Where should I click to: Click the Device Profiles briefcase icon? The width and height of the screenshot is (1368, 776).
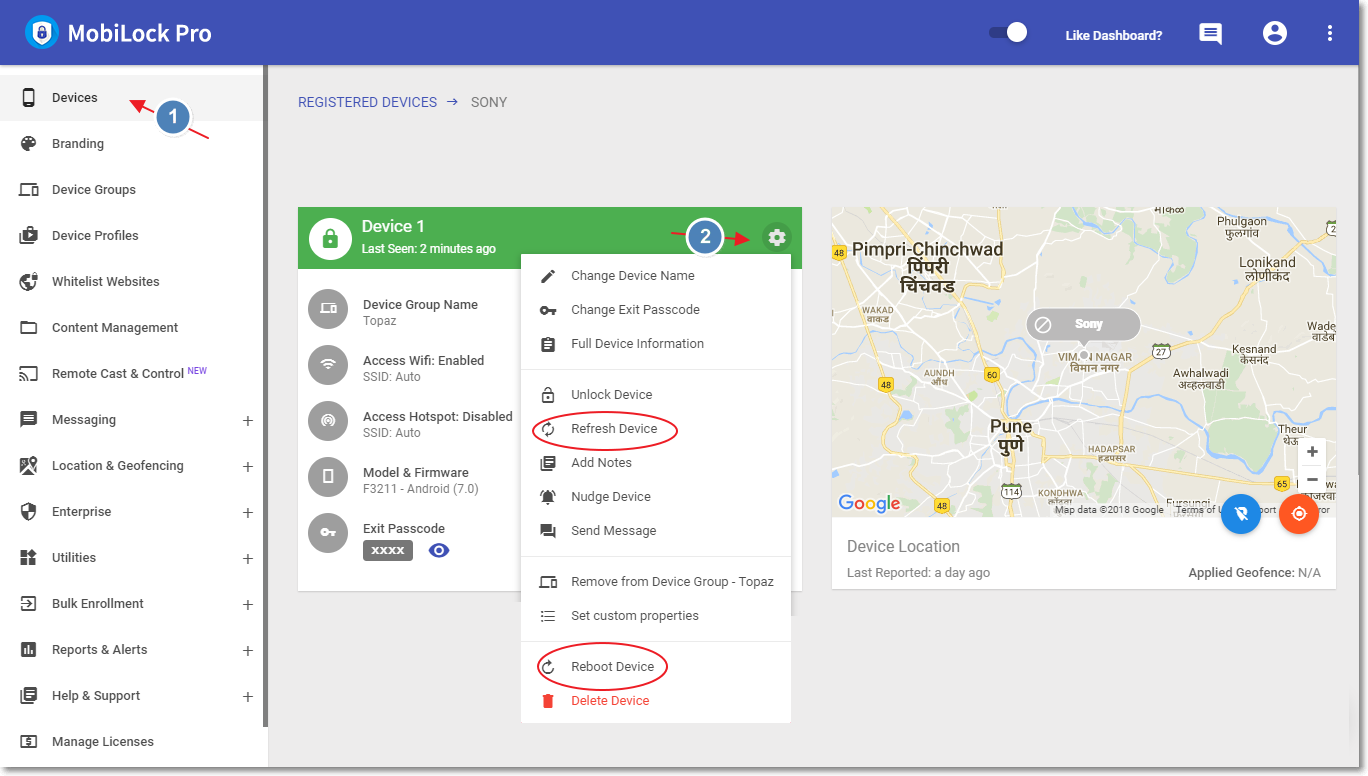click(x=29, y=235)
